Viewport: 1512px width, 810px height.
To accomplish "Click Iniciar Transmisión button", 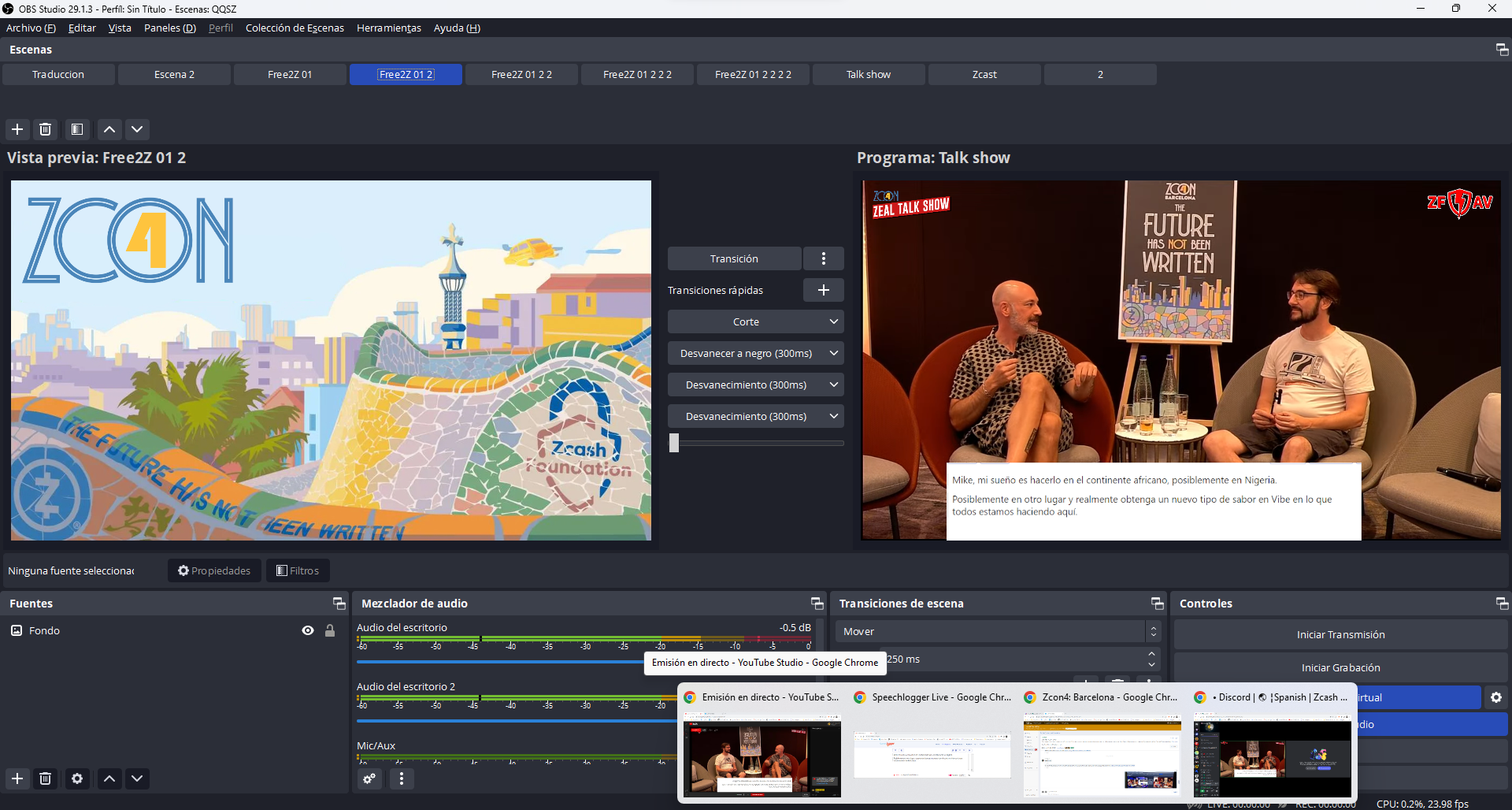I will coord(1340,635).
